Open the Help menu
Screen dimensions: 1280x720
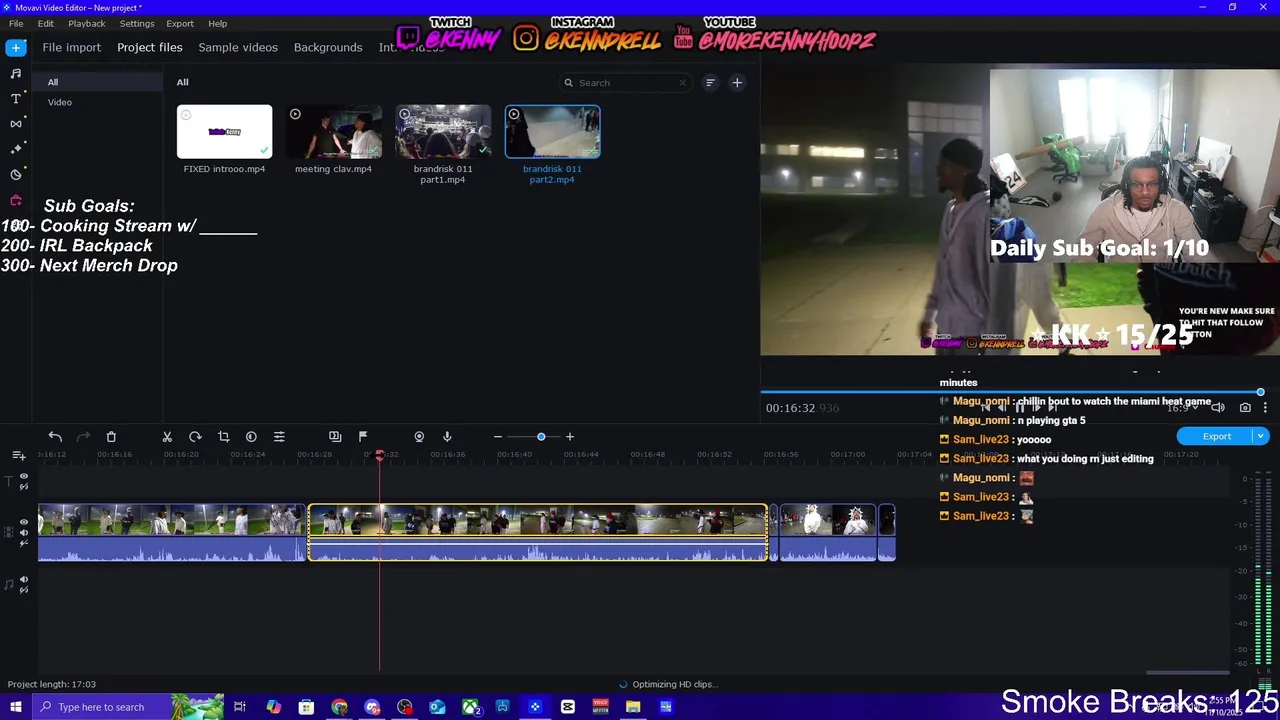tap(217, 23)
